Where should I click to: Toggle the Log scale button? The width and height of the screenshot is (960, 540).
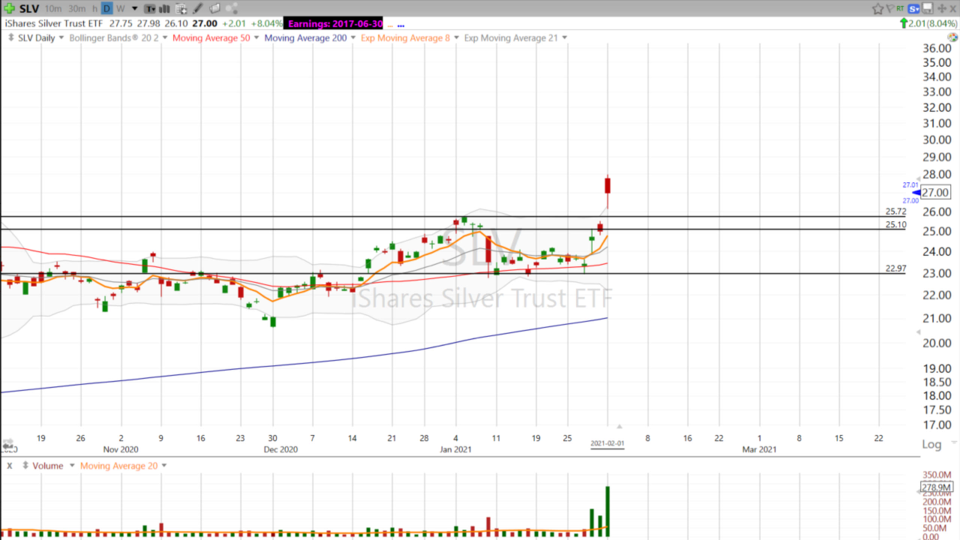[932, 444]
